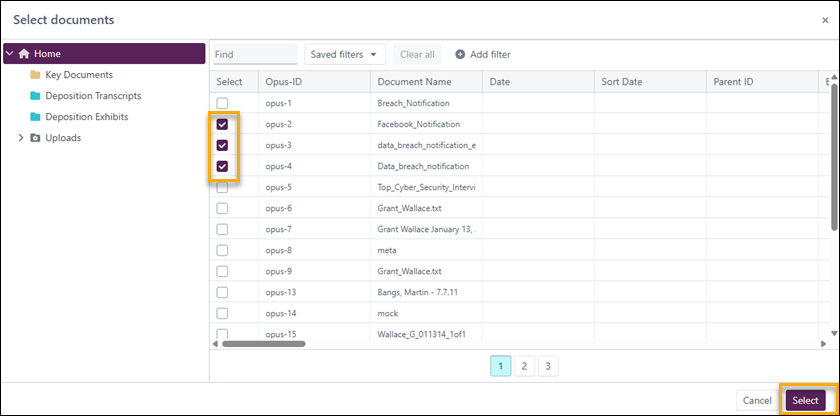Click the horizontal scrollbar thumb

(x=264, y=344)
